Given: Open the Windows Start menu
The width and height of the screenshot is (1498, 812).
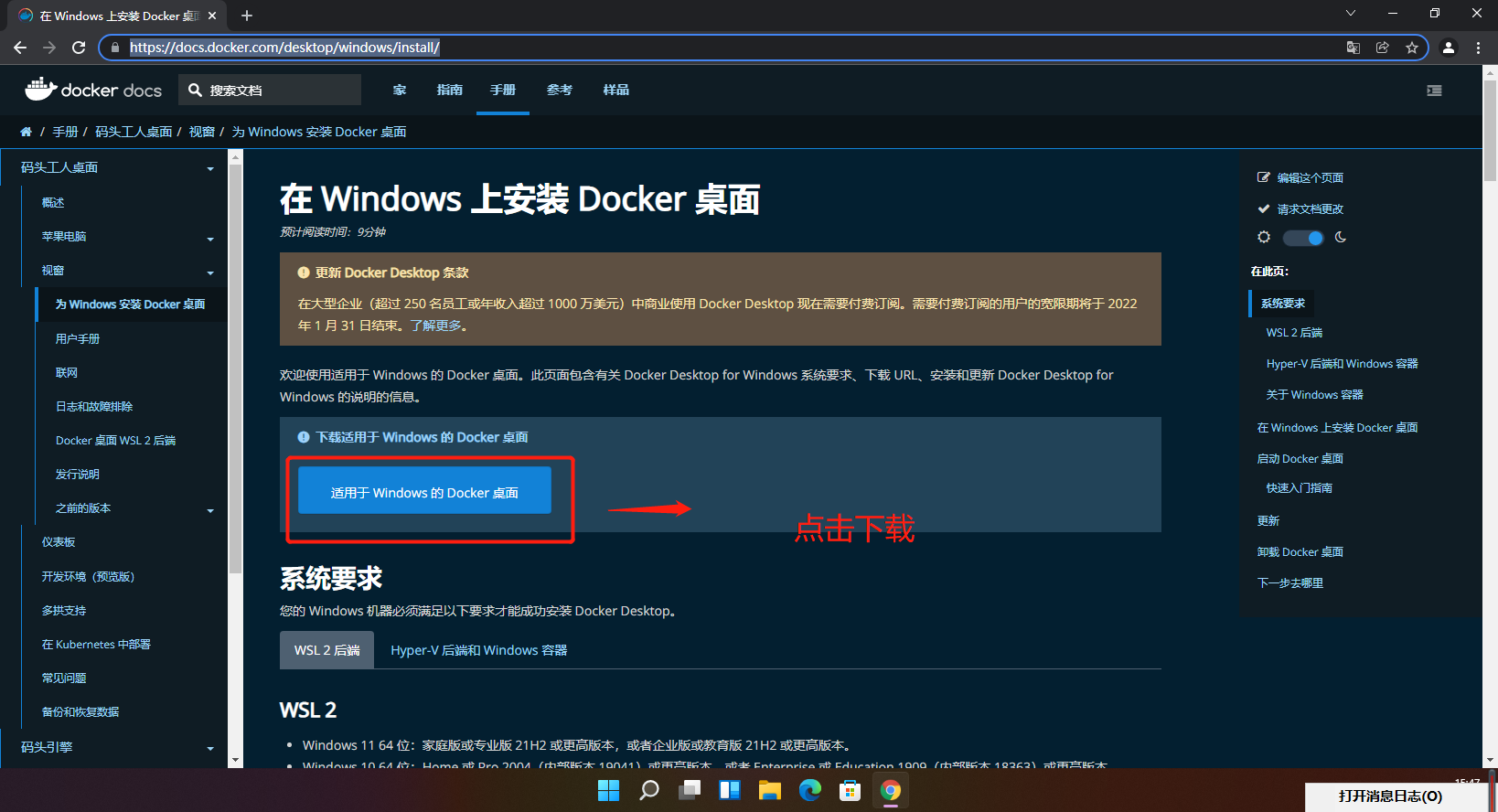Looking at the screenshot, I should [x=608, y=790].
